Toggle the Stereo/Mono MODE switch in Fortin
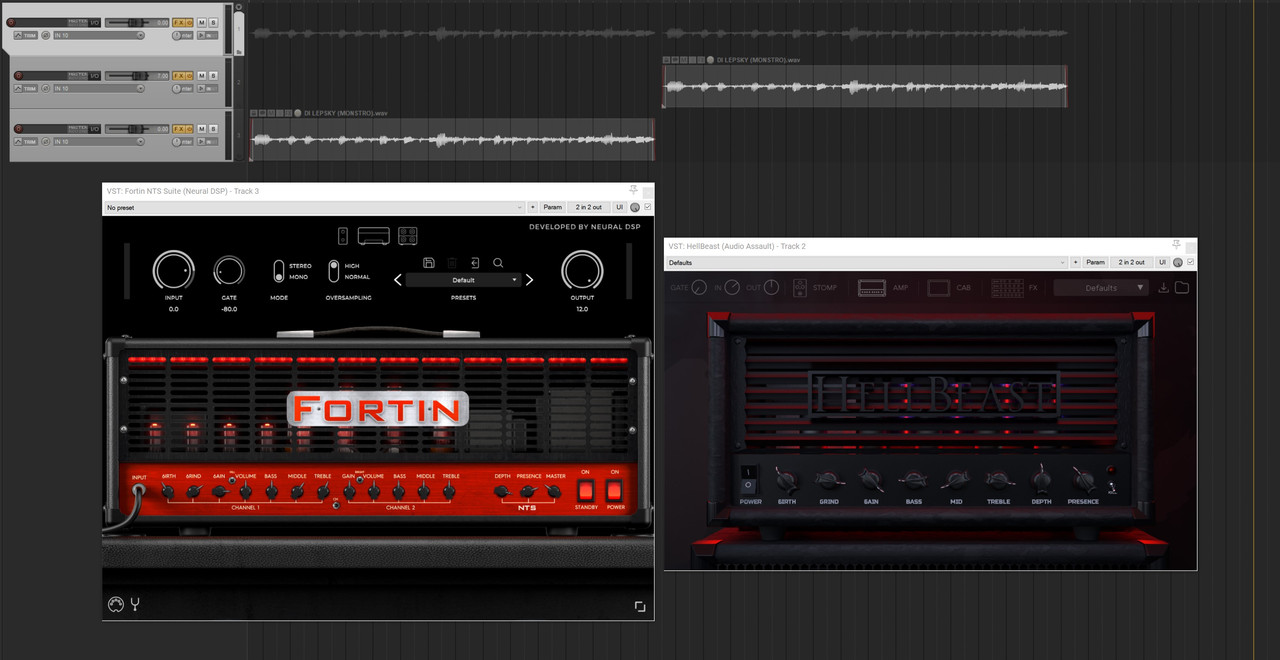Screen dimensions: 1280x660 click(279, 271)
